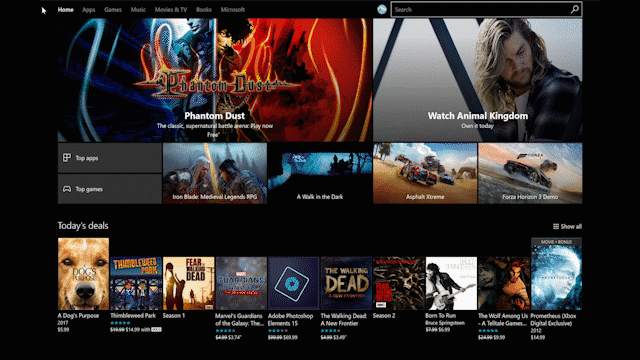
Task: Click the Top games controller icon
Action: coord(67,189)
